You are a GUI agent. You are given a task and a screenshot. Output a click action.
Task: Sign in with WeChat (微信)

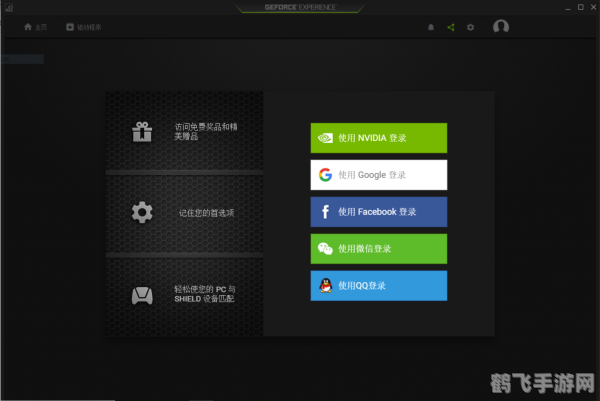point(378,248)
